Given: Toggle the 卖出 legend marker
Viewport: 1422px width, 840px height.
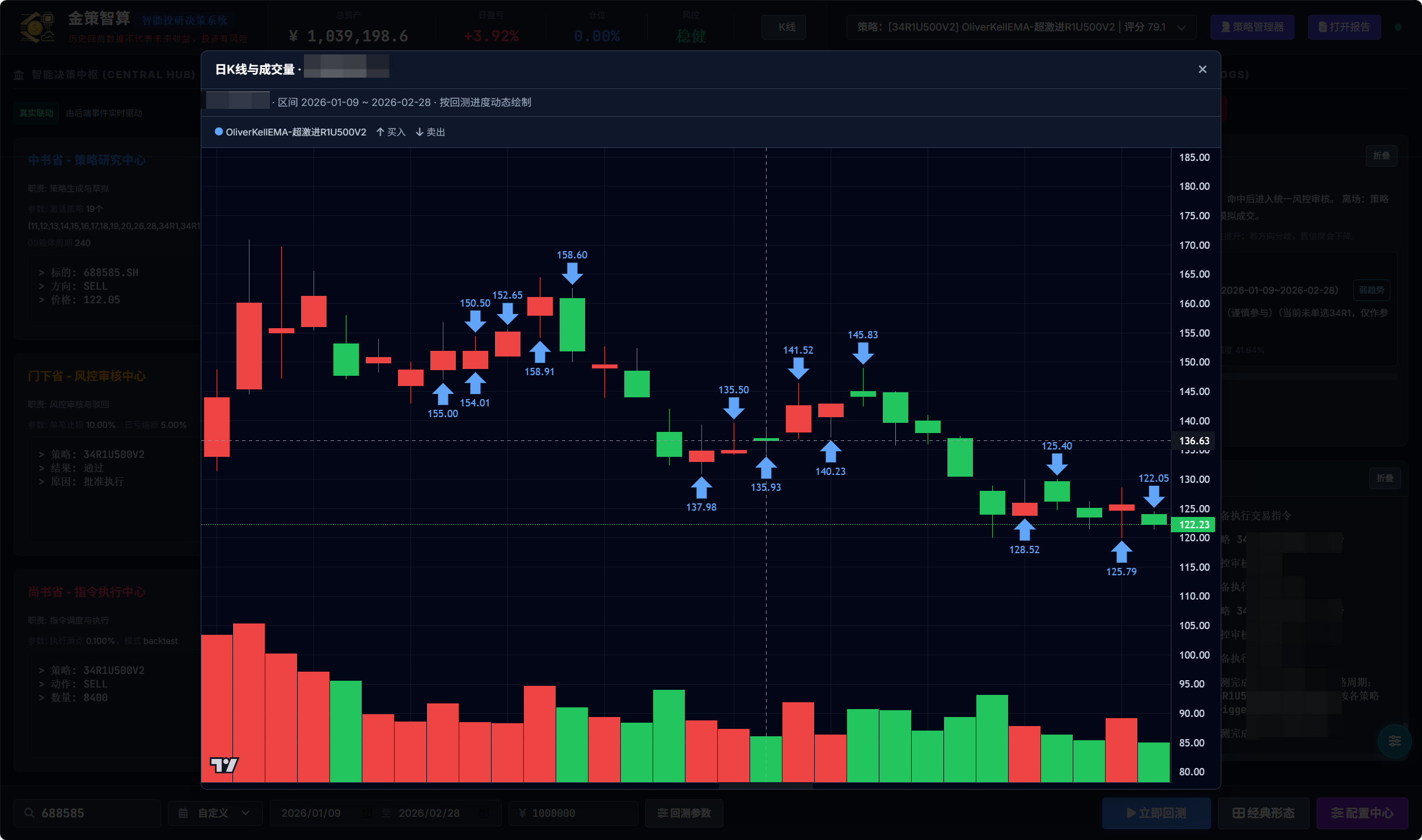Looking at the screenshot, I should tap(430, 132).
